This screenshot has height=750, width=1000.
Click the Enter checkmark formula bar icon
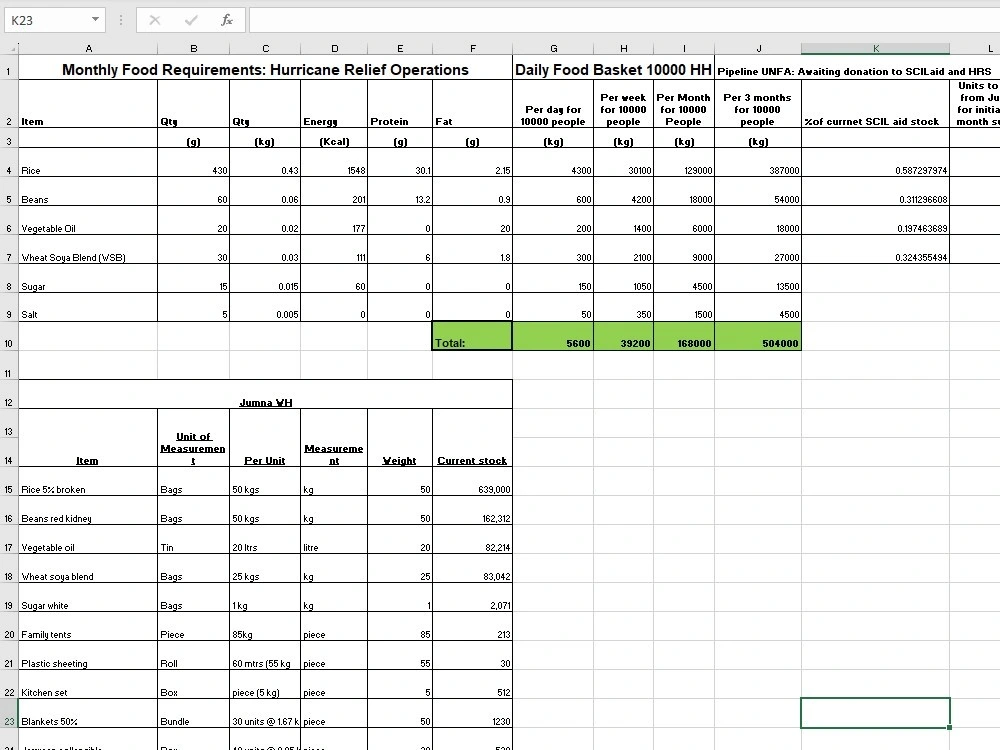click(x=191, y=20)
